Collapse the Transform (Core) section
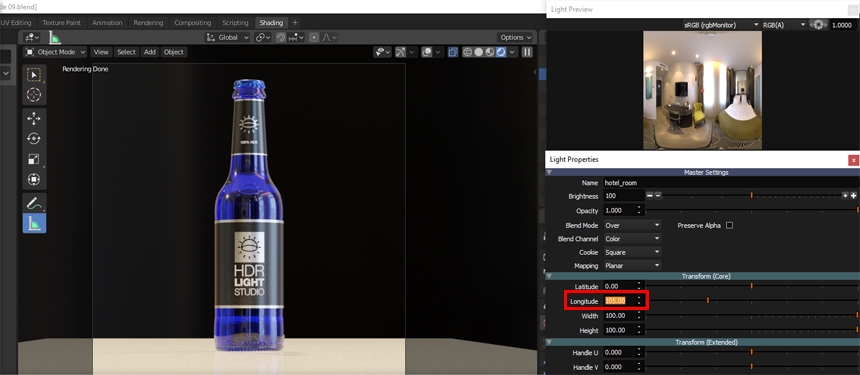 [549, 276]
